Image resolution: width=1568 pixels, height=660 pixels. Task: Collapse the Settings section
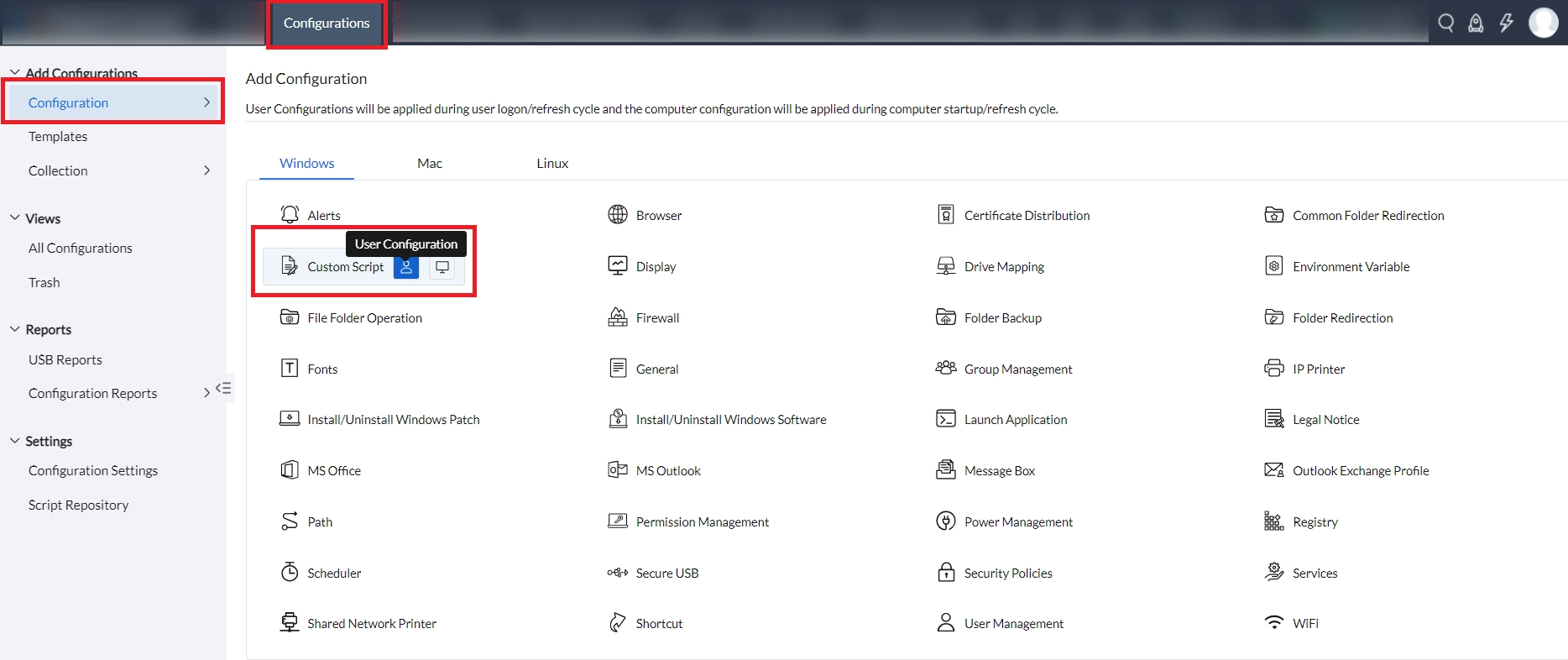point(14,441)
